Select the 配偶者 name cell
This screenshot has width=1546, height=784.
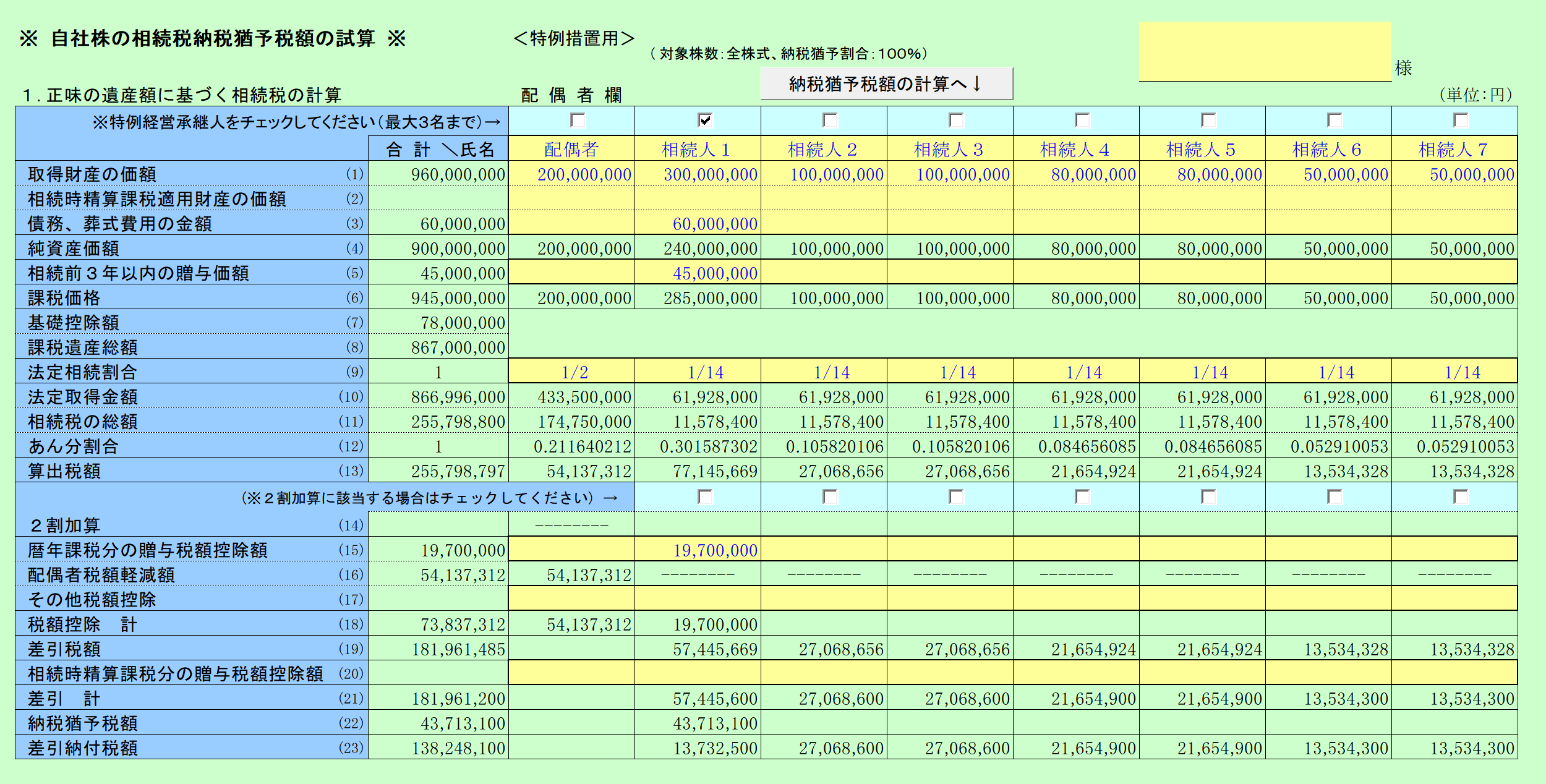[571, 149]
